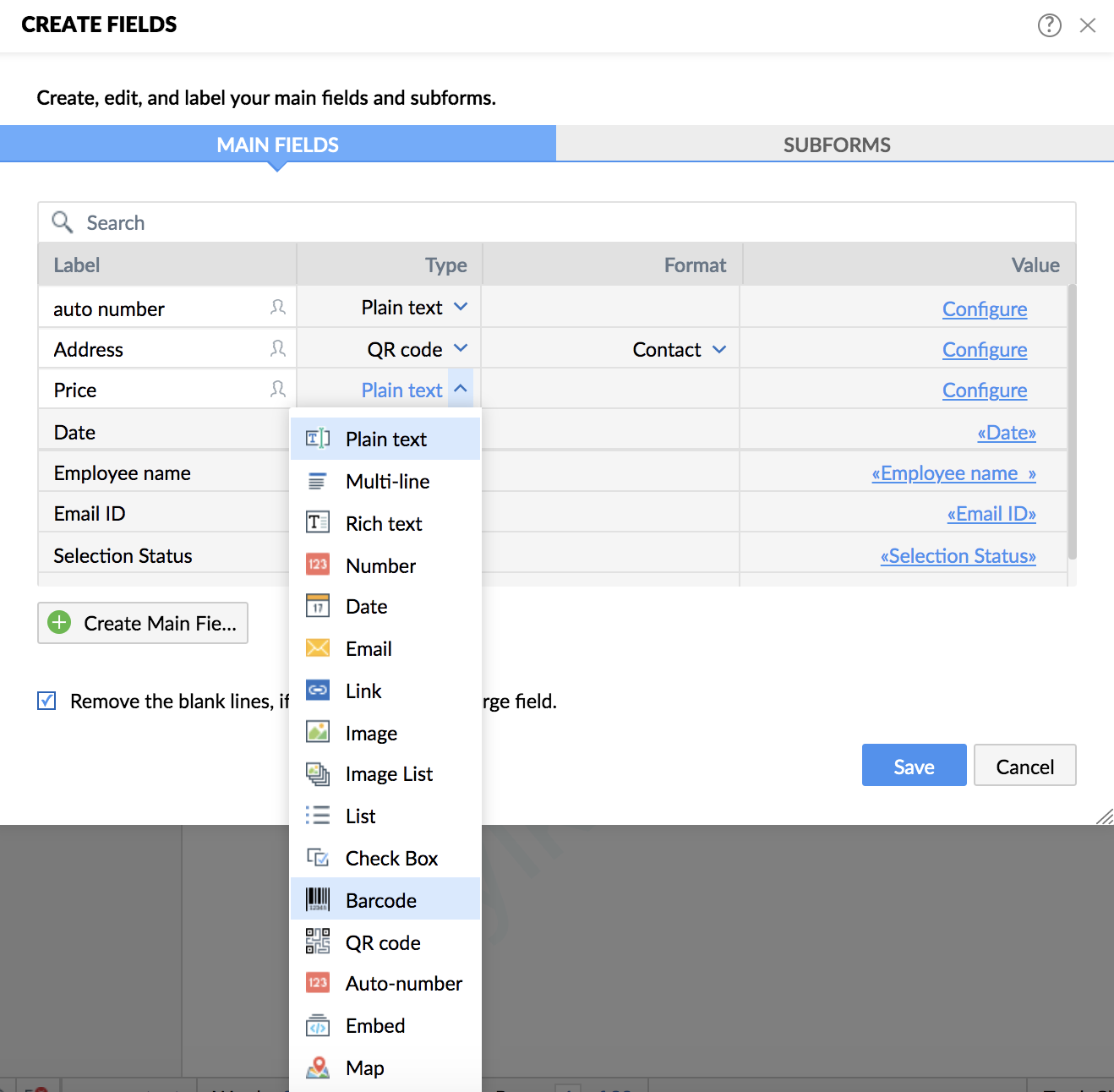Close the Create Fields dialog
This screenshot has width=1114, height=1092.
click(1088, 25)
